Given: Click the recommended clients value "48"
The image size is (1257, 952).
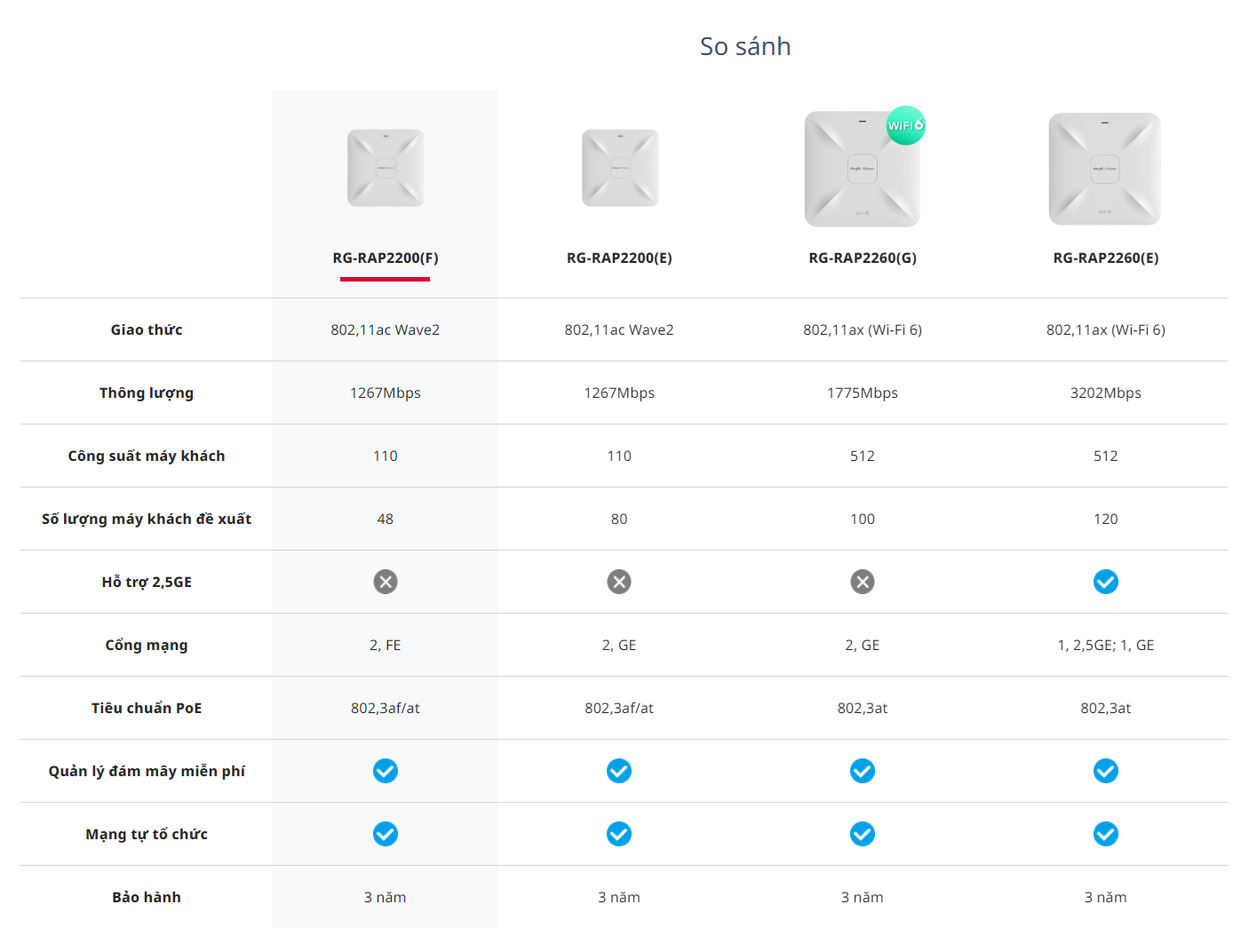Looking at the screenshot, I should 386,519.
